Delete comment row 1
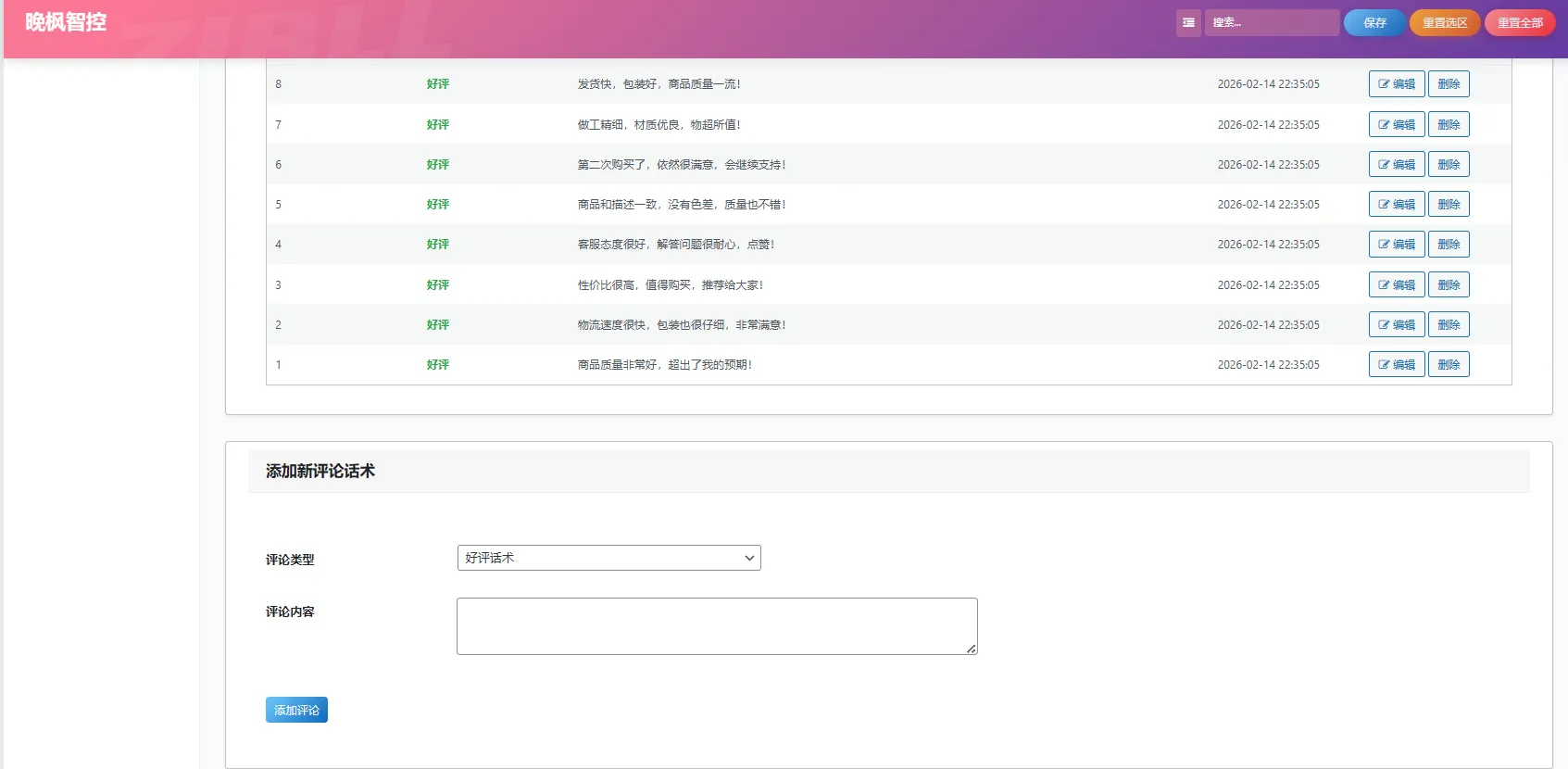 point(1449,365)
